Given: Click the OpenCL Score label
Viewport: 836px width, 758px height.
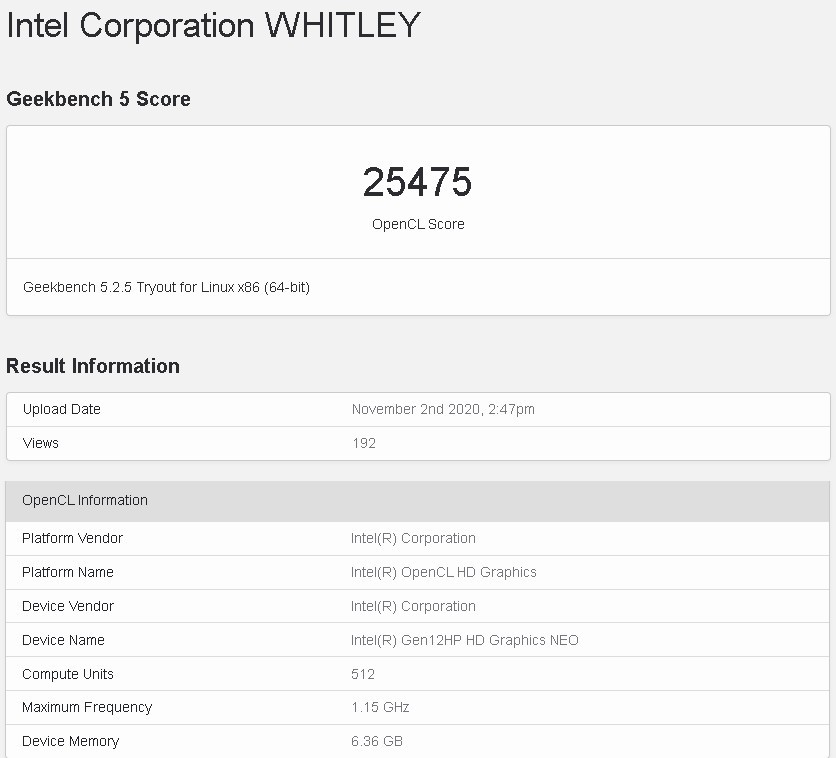Looking at the screenshot, I should coord(418,224).
